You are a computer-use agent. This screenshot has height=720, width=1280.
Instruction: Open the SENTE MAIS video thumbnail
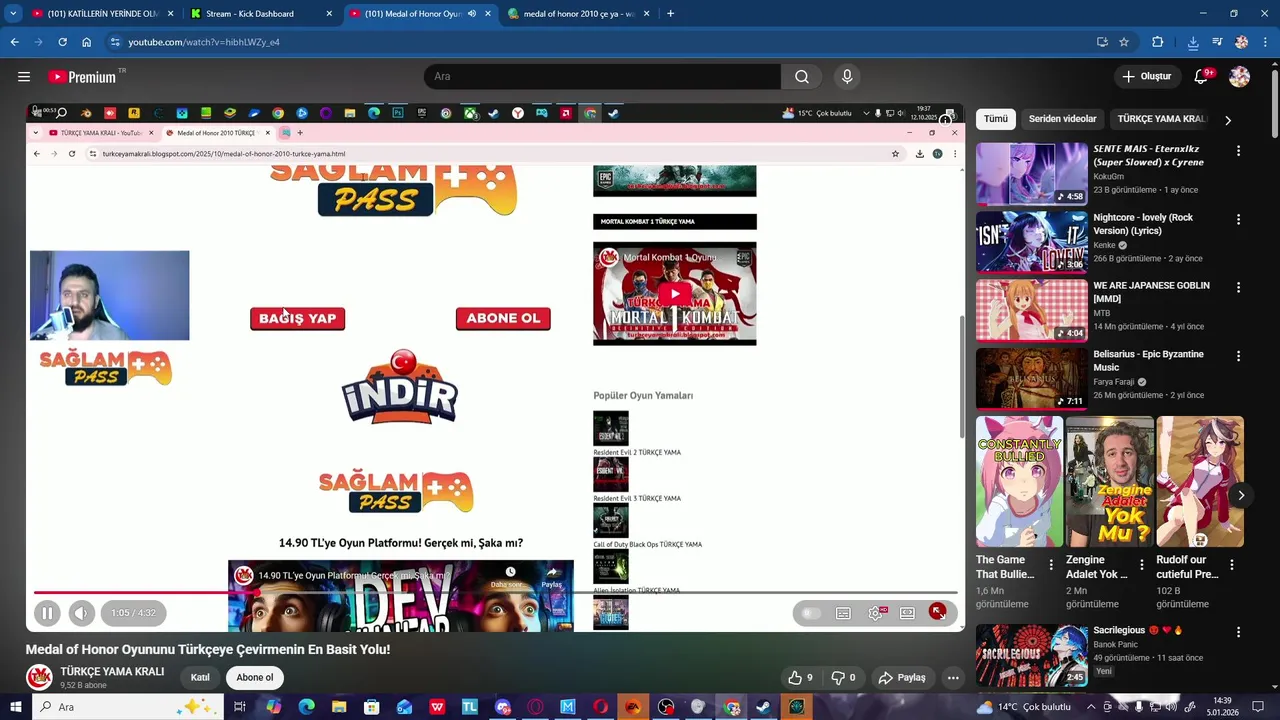[x=1031, y=173]
